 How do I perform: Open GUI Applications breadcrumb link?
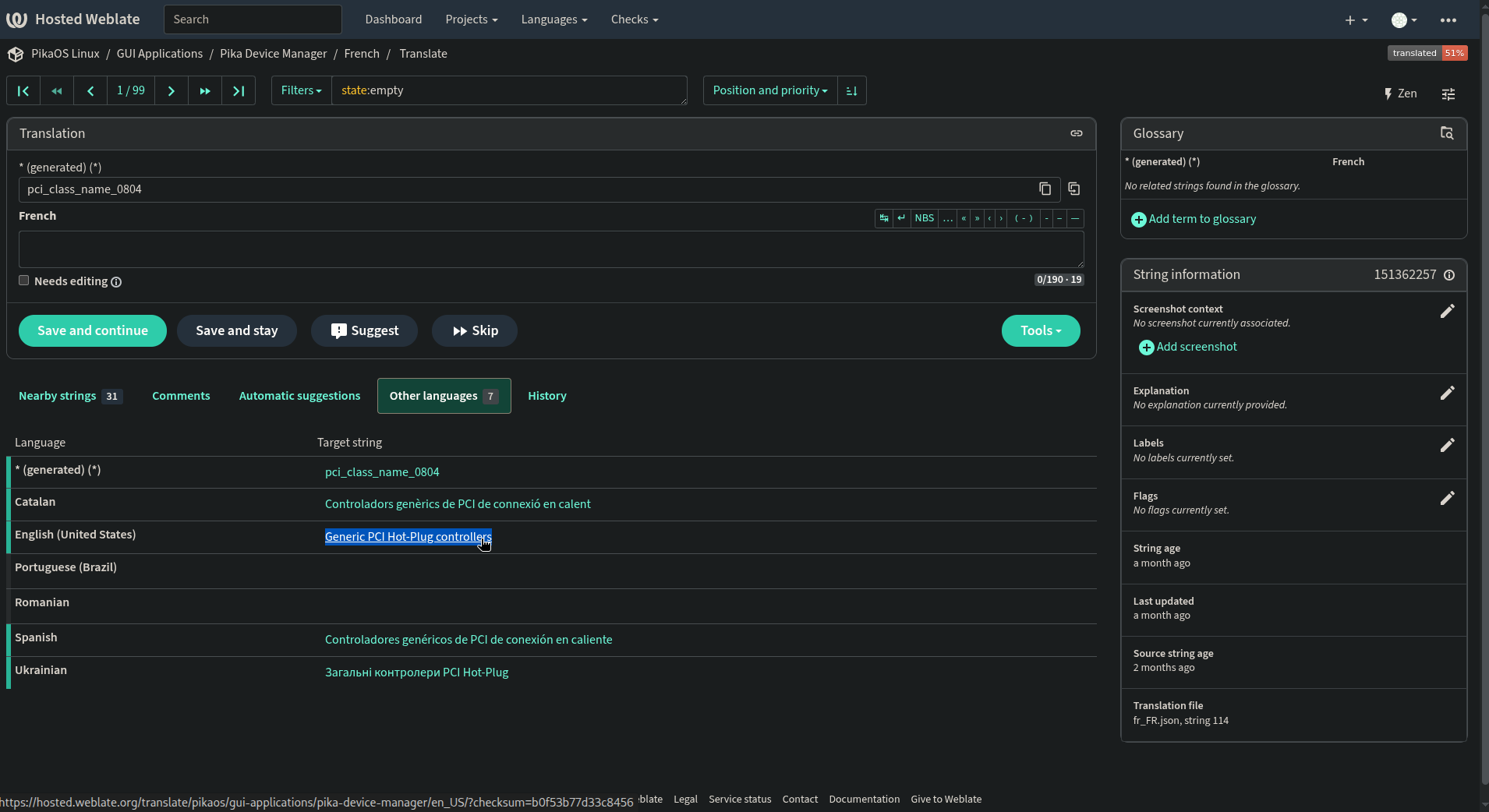tap(160, 54)
